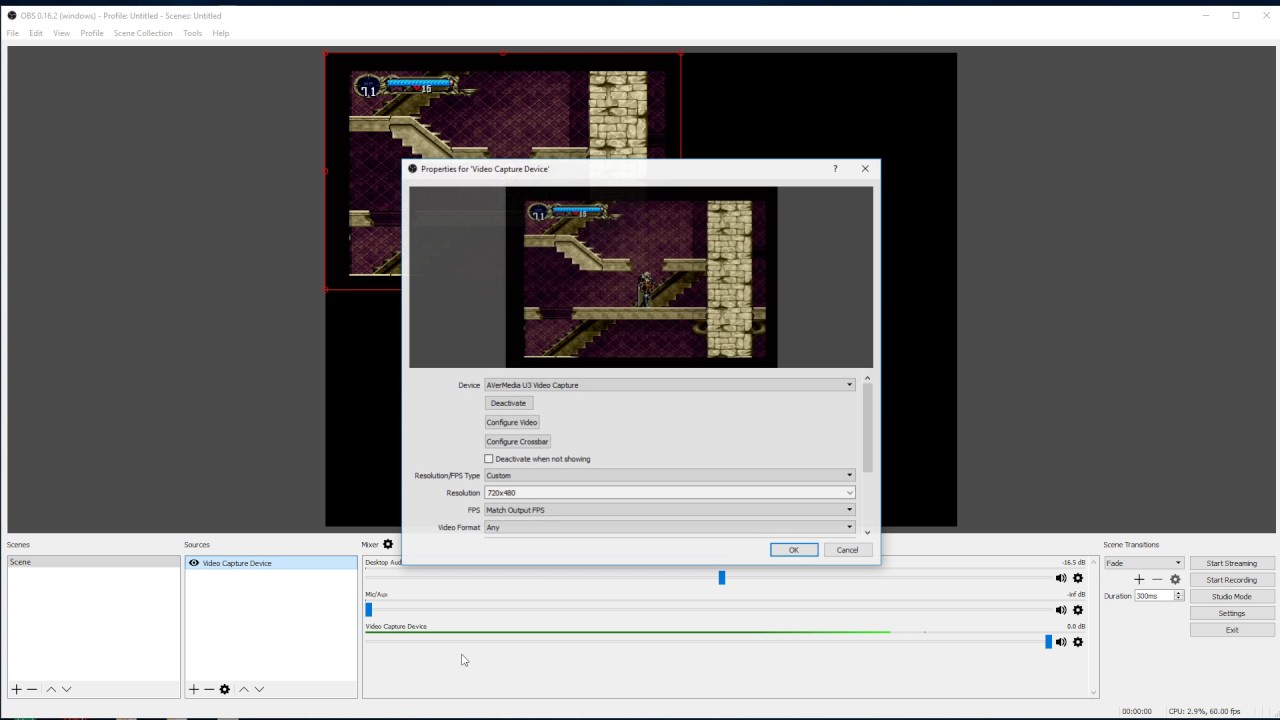The image size is (1280, 720).
Task: Add a new scene with plus icon
Action: 16,689
